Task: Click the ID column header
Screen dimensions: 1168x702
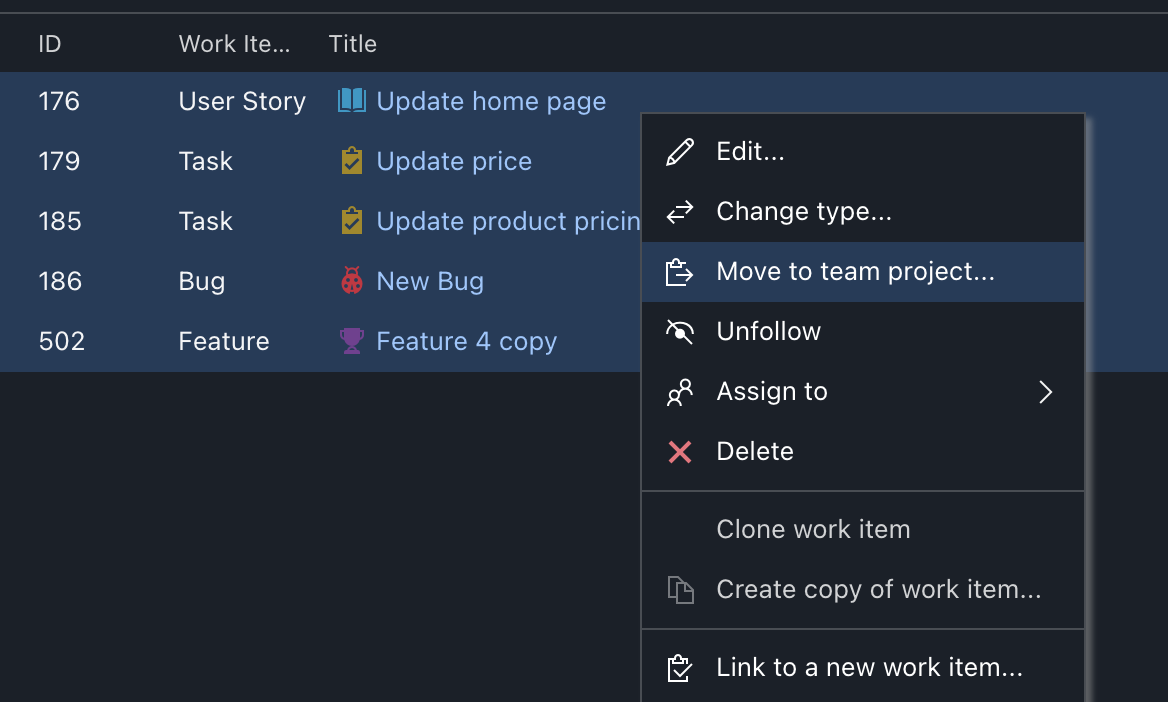Action: tap(47, 43)
